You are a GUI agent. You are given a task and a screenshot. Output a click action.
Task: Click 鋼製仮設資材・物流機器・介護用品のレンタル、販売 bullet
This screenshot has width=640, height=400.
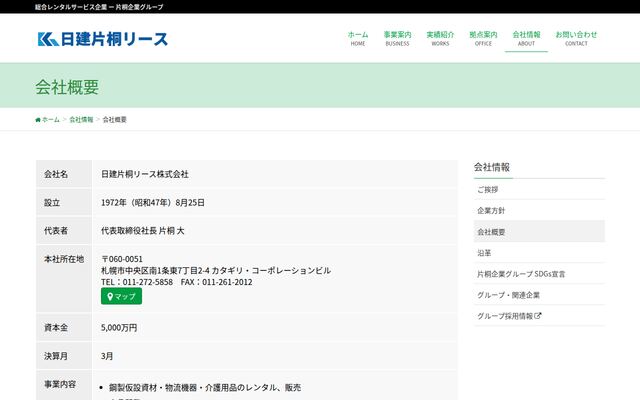click(205, 387)
